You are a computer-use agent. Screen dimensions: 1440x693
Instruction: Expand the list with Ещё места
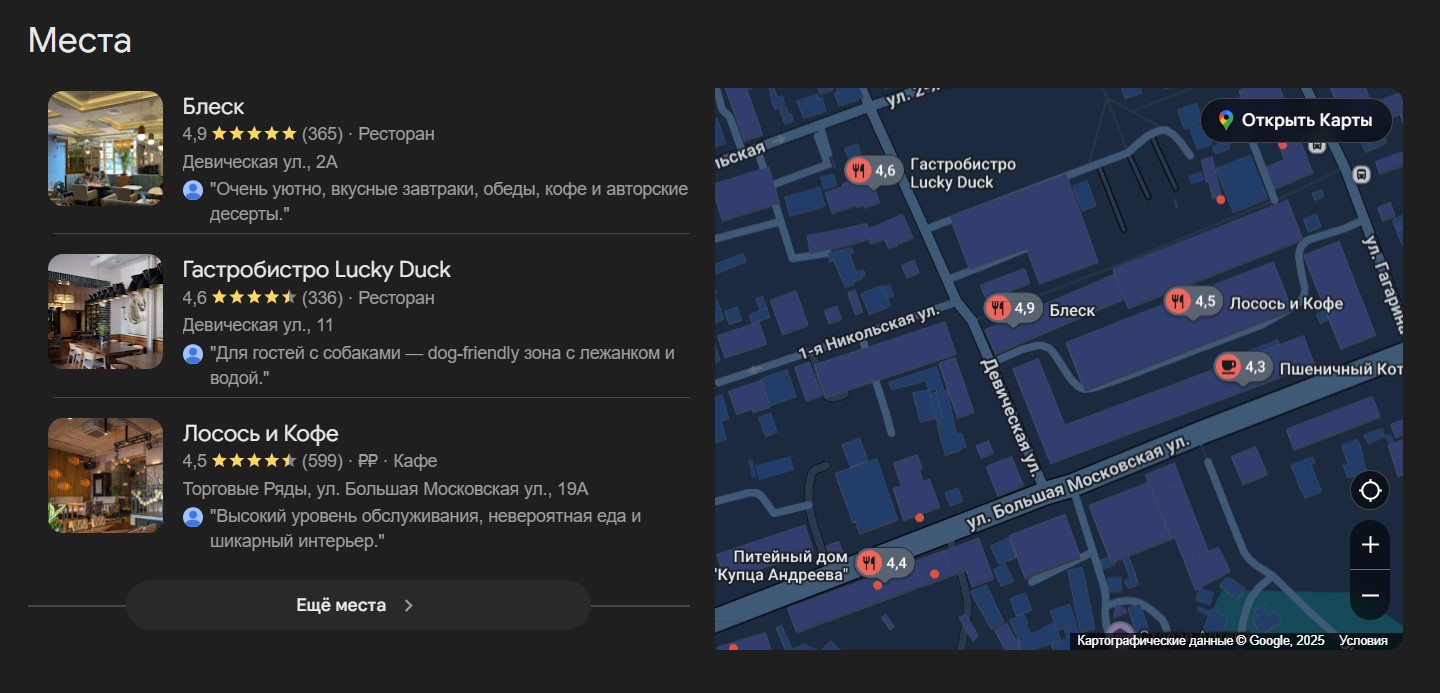coord(357,605)
